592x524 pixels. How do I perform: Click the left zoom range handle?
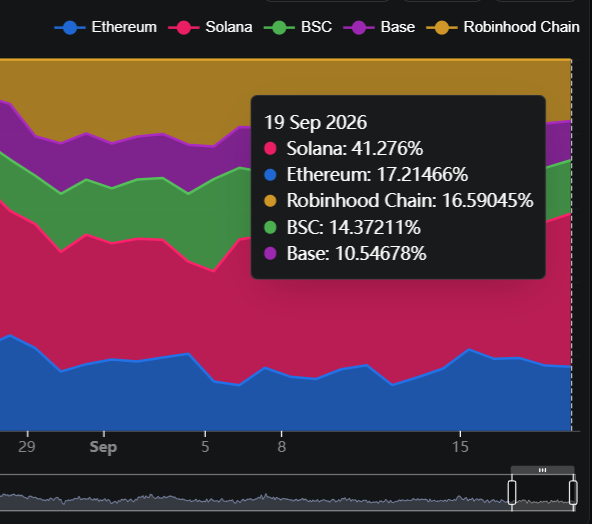tap(512, 492)
